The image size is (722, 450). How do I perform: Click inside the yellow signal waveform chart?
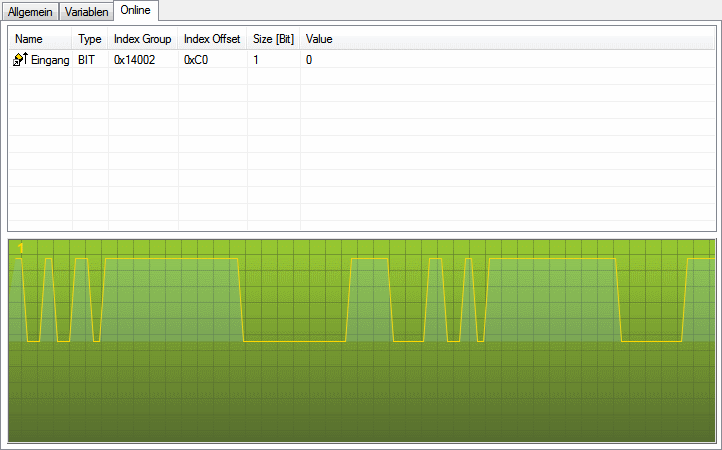click(300, 300)
